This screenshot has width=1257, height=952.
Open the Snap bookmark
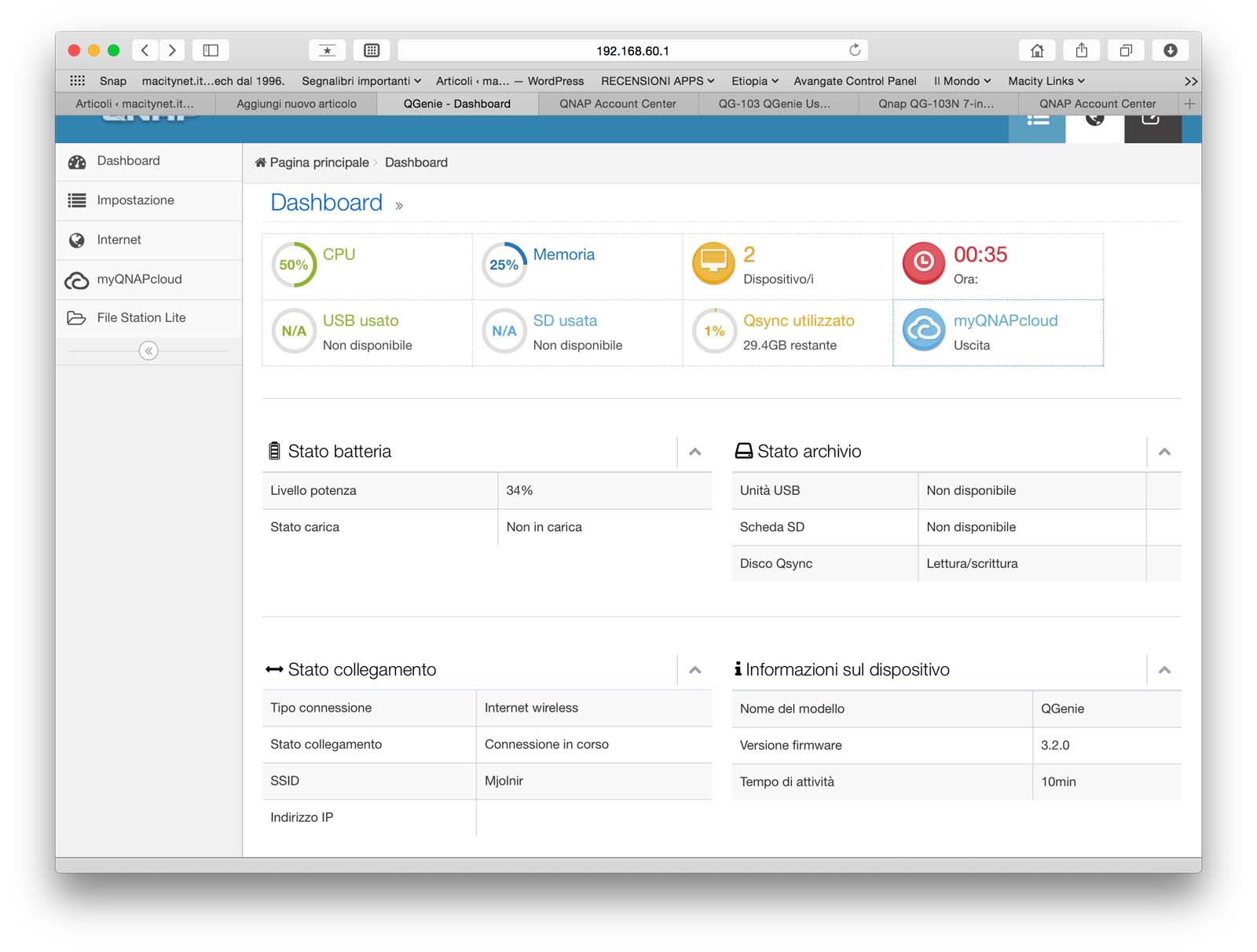click(113, 81)
